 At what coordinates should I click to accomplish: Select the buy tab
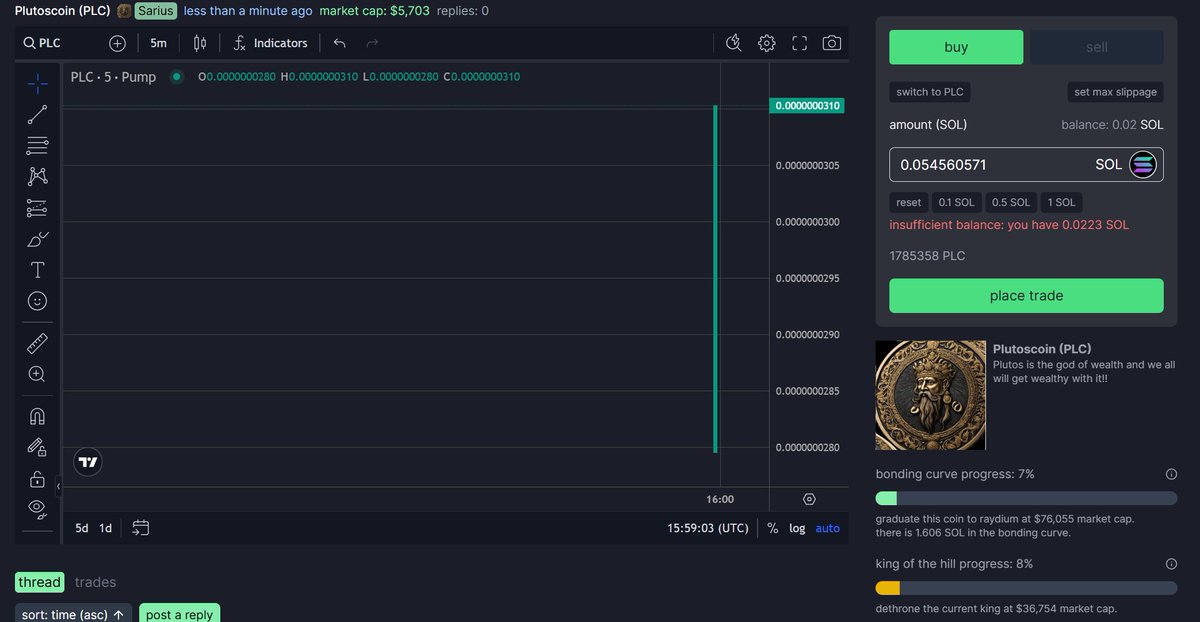[956, 47]
